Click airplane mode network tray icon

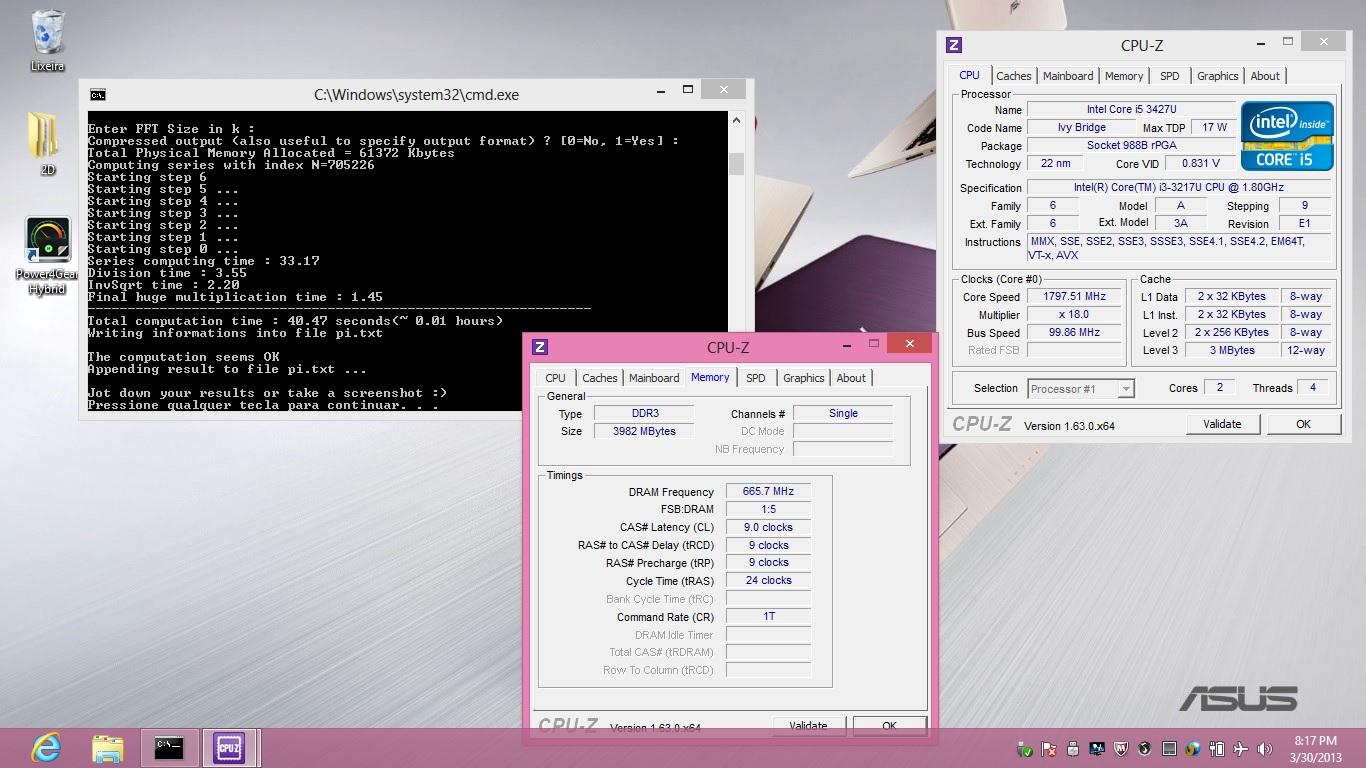pos(1241,748)
